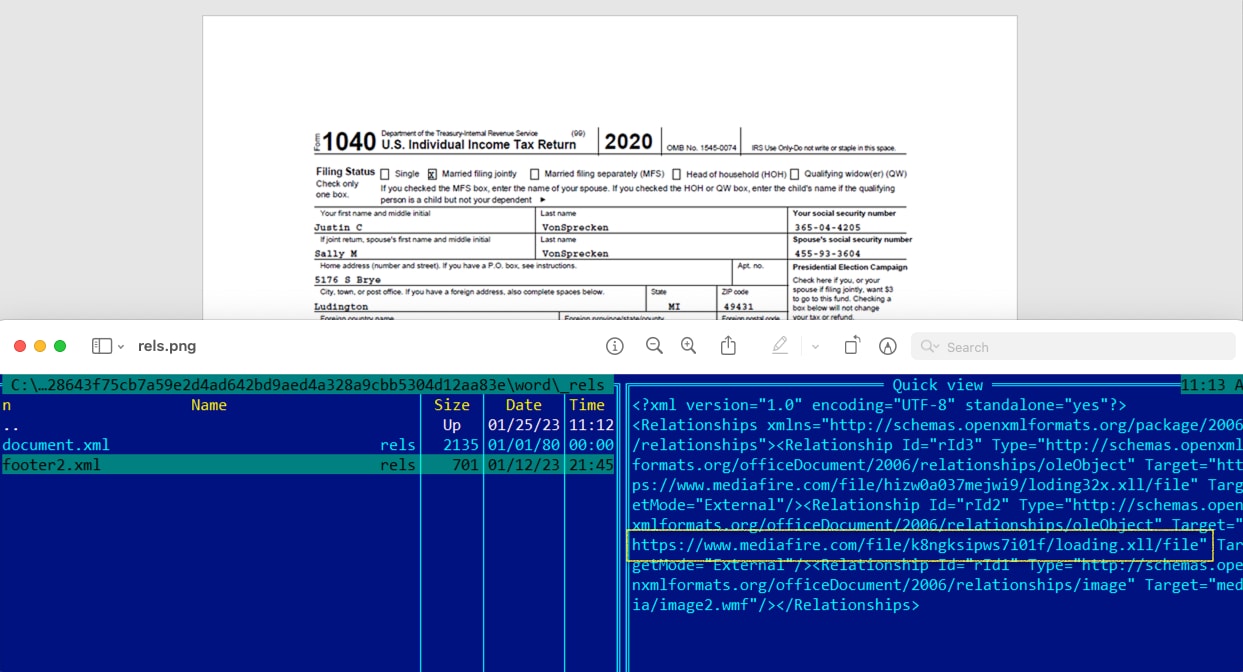
Task: Check the Head of household box
Action: (x=676, y=174)
